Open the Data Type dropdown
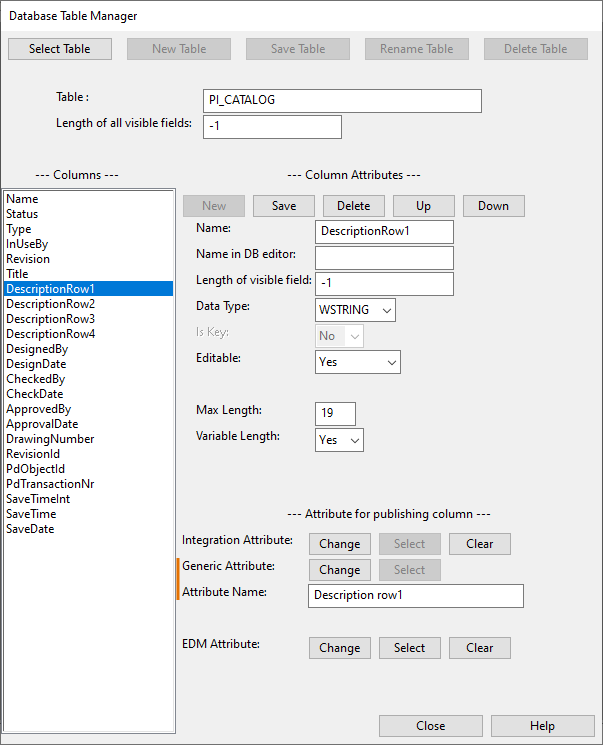Screen dimensions: 603x745 click(x=355, y=310)
